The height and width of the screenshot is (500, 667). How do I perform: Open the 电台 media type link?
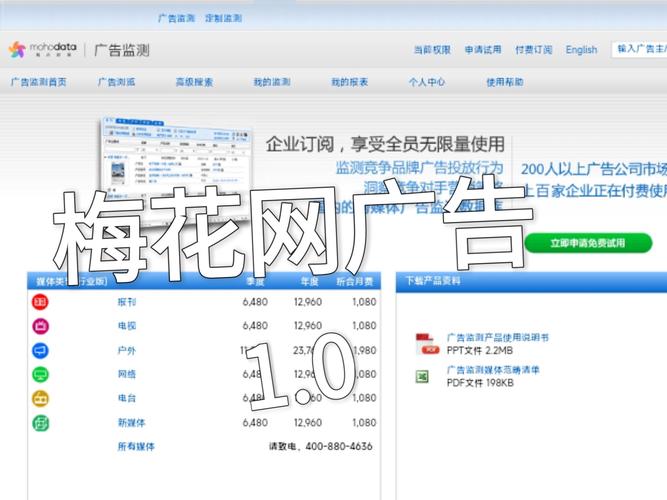127,398
